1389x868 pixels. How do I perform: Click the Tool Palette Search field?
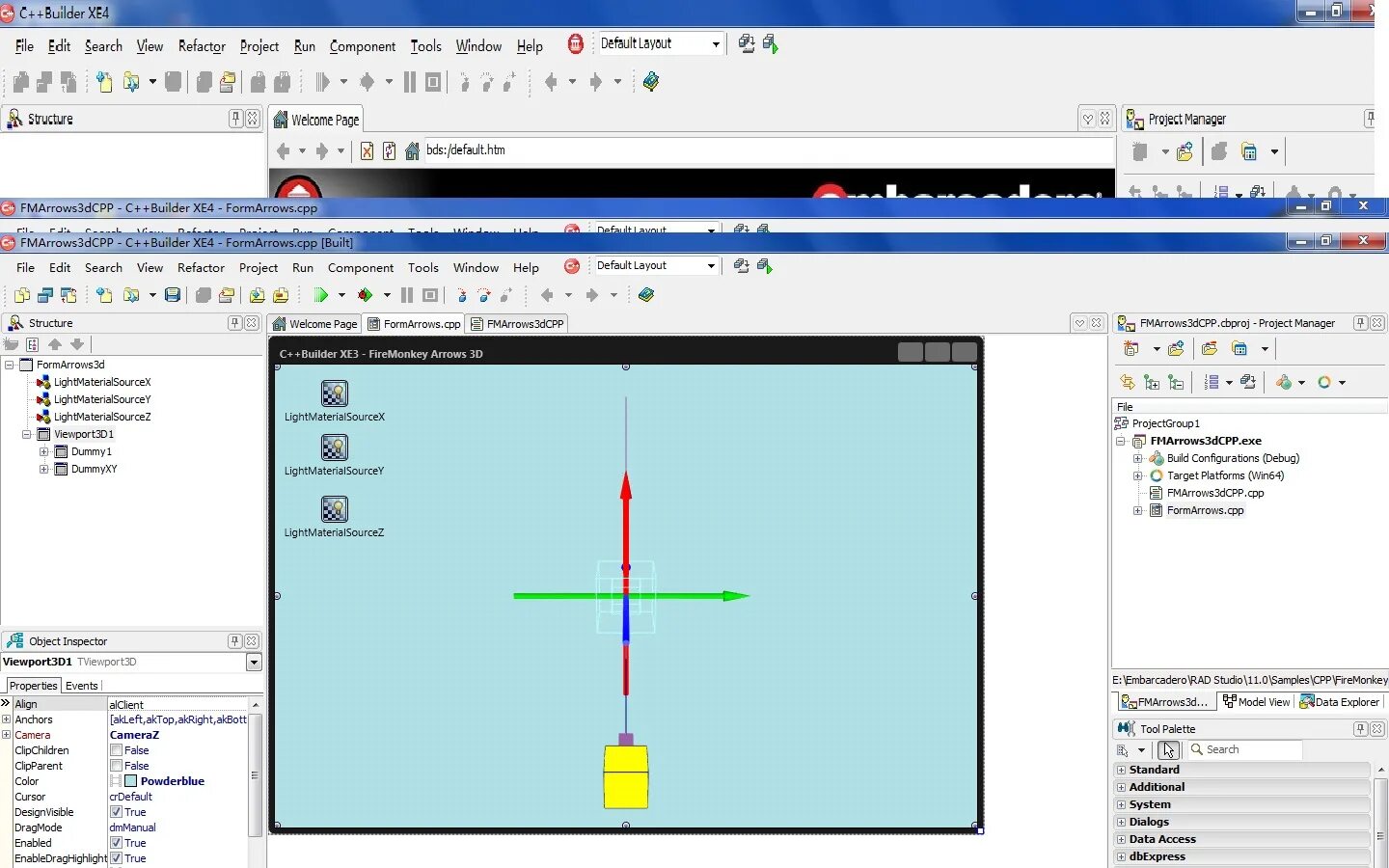(x=1244, y=749)
